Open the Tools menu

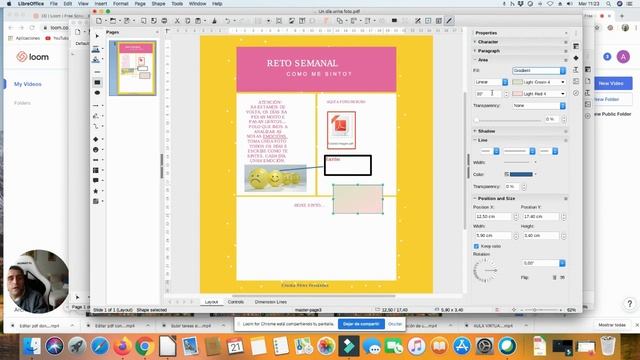[x=177, y=4]
